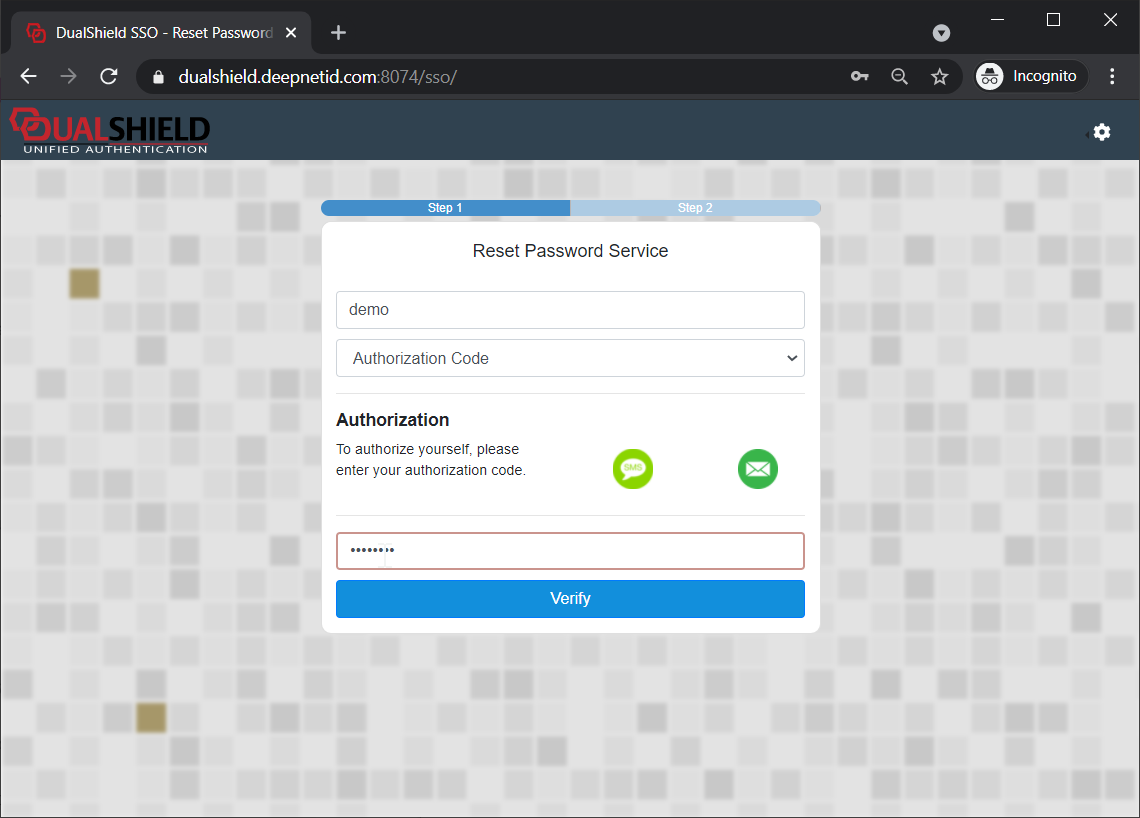Viewport: 1140px width, 818px height.
Task: Bookmark this page with star icon
Action: [x=939, y=77]
